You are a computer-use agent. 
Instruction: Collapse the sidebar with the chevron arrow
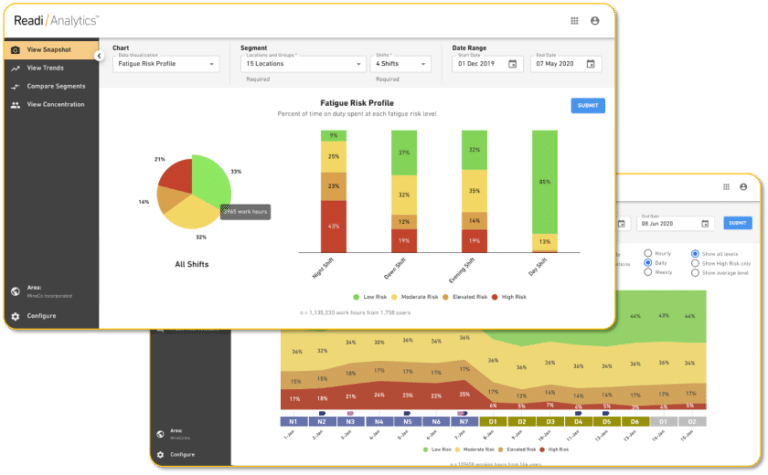click(99, 56)
